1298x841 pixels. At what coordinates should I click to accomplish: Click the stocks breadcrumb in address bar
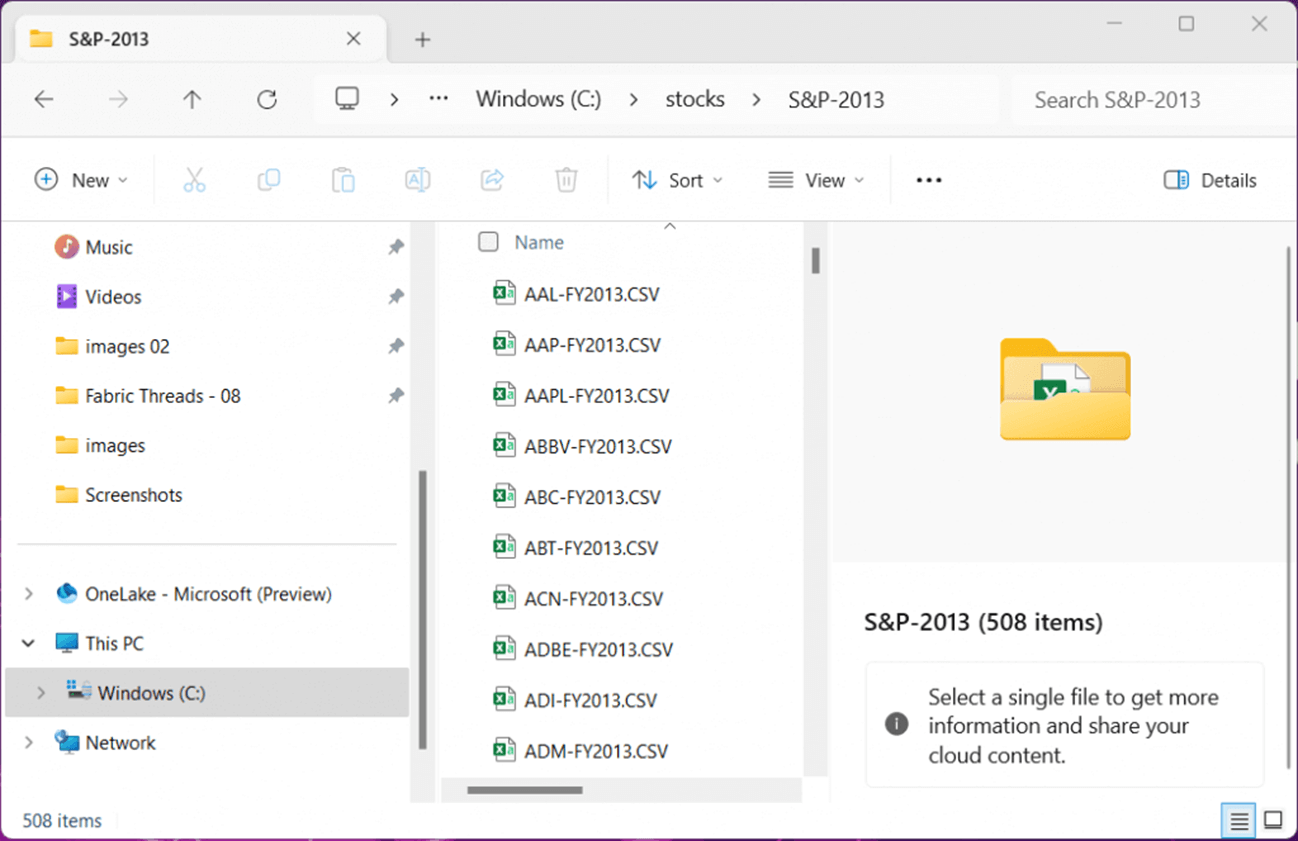[x=695, y=99]
